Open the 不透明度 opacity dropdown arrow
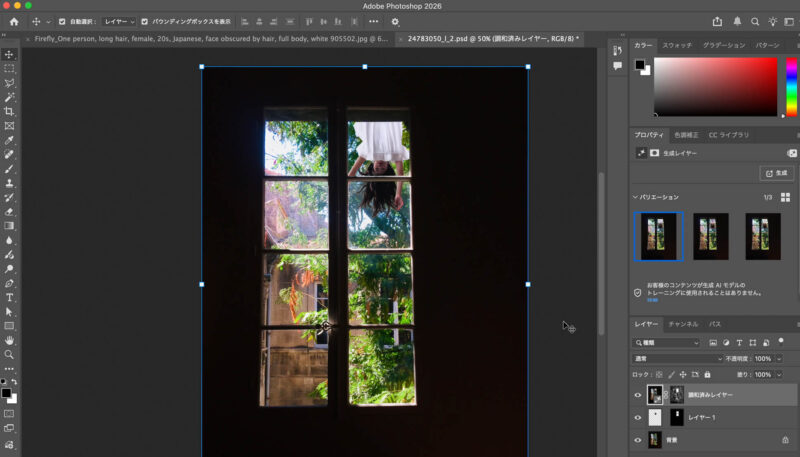Screen dimensions: 800x457 (778, 358)
